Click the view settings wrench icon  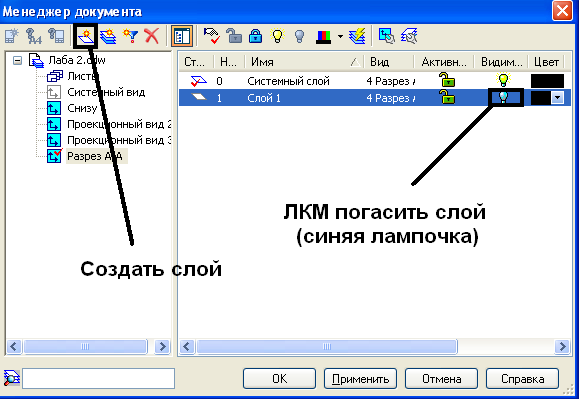pos(387,36)
